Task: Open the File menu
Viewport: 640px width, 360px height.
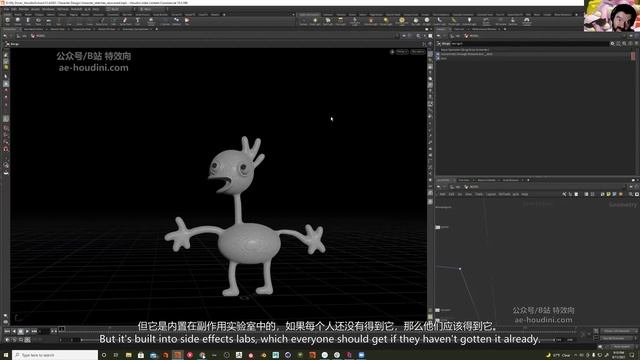Action: (7, 9)
